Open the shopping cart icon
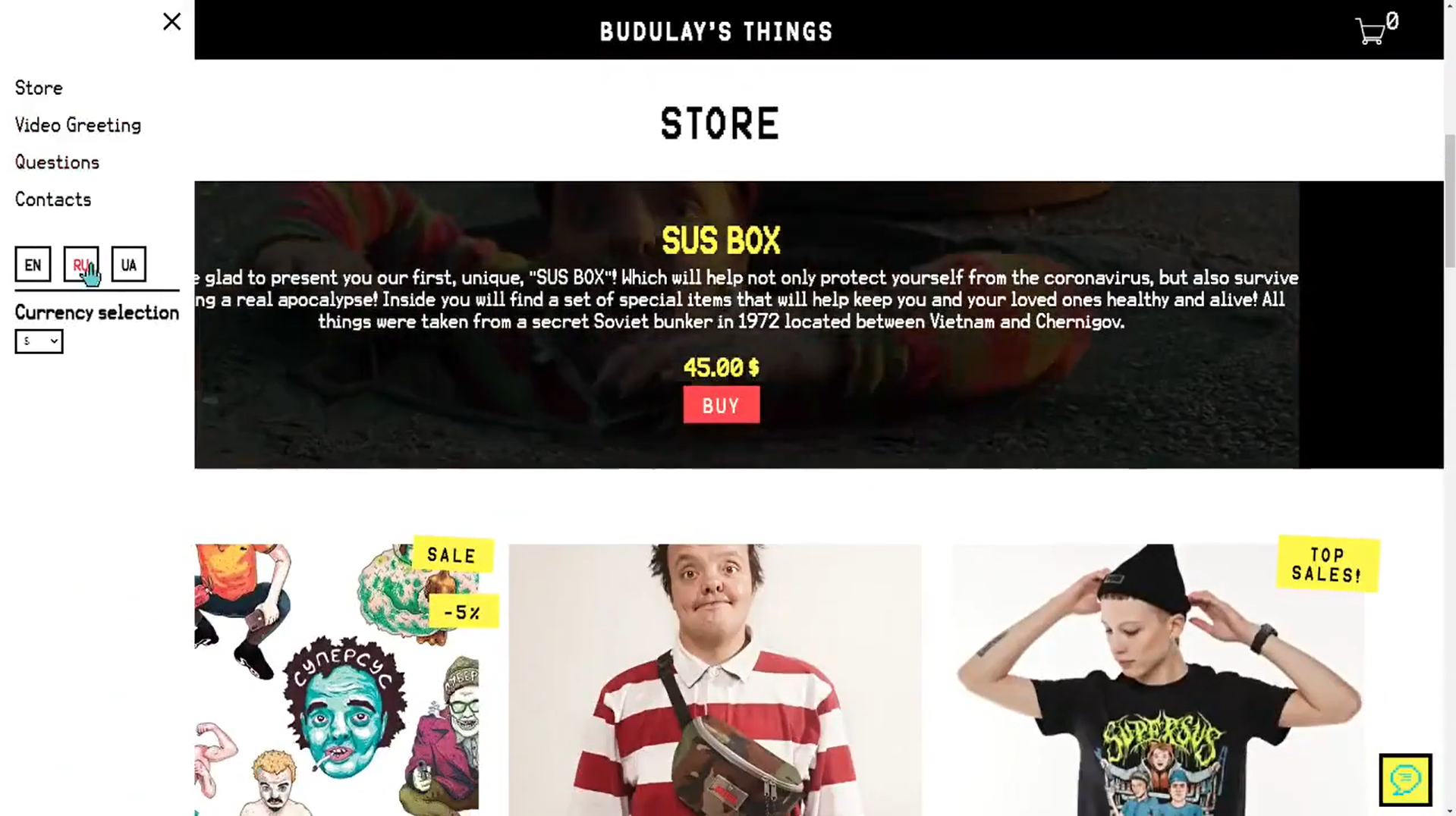The image size is (1456, 816). coord(1376,30)
